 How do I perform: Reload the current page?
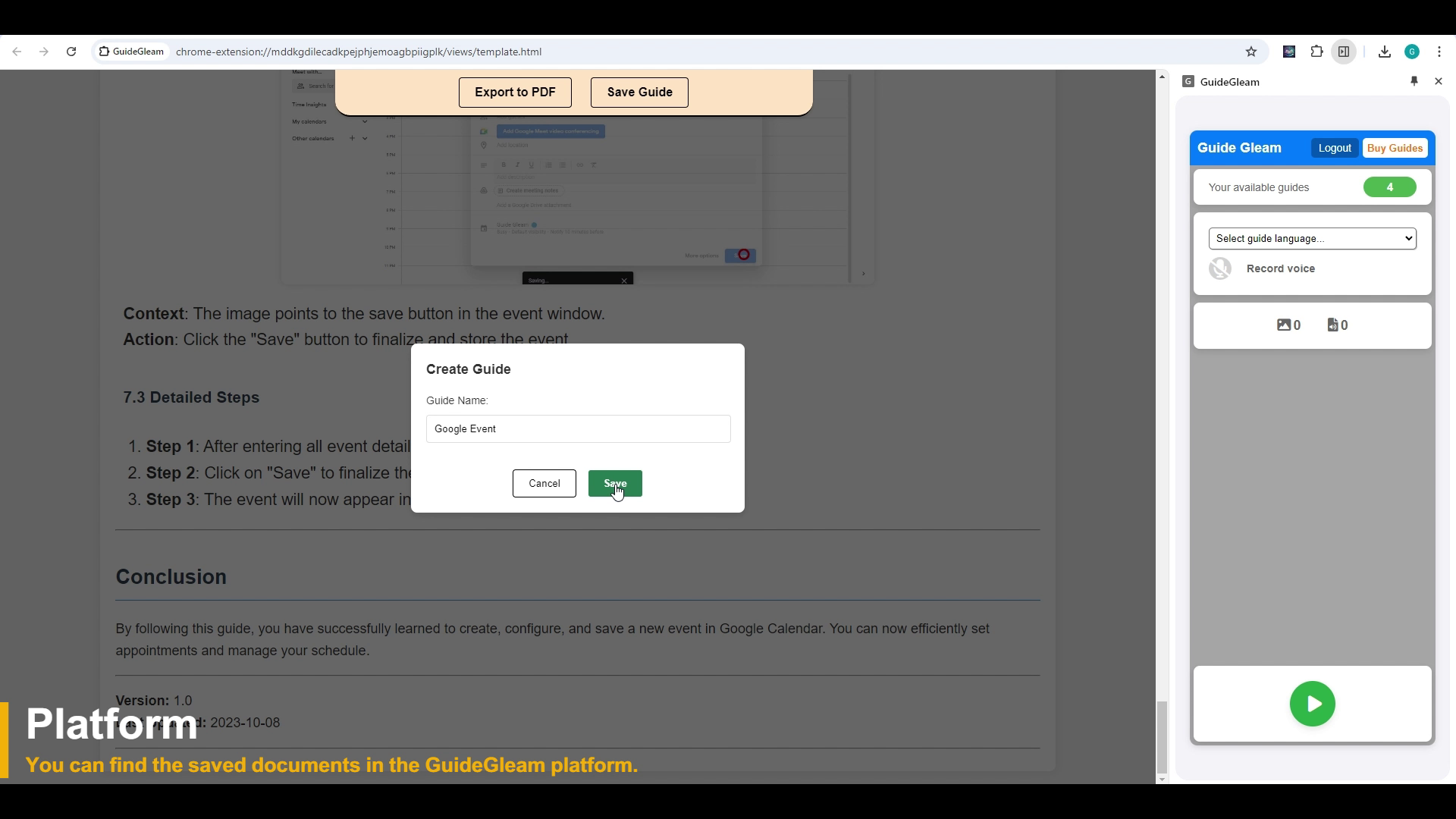click(71, 52)
